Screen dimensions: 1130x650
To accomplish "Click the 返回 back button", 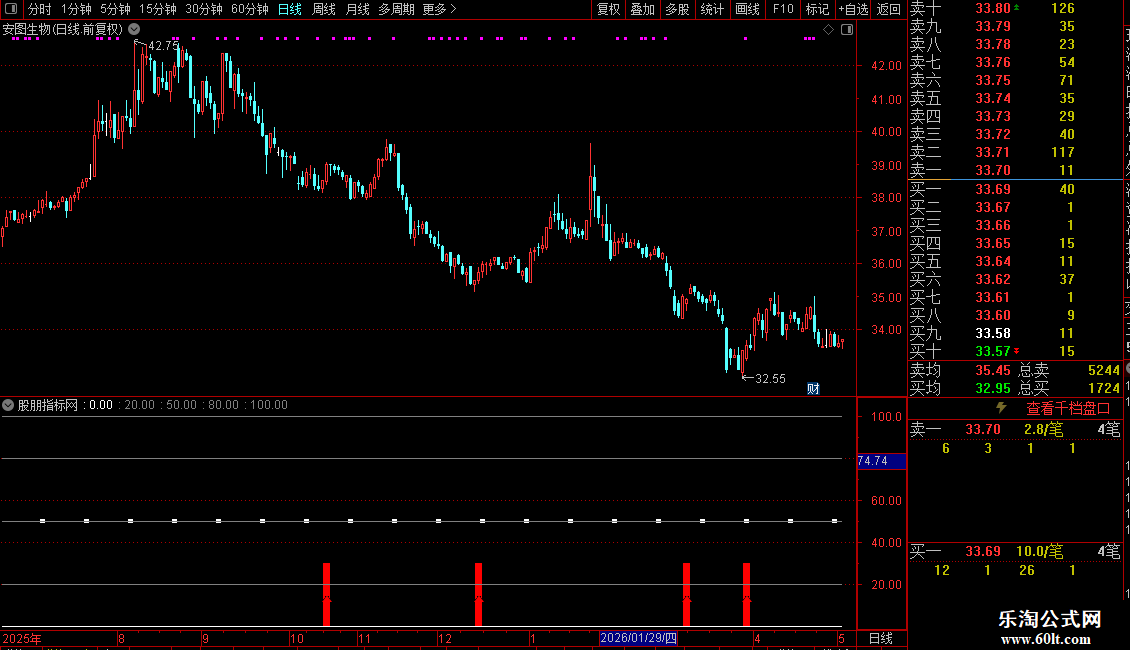I will click(889, 9).
